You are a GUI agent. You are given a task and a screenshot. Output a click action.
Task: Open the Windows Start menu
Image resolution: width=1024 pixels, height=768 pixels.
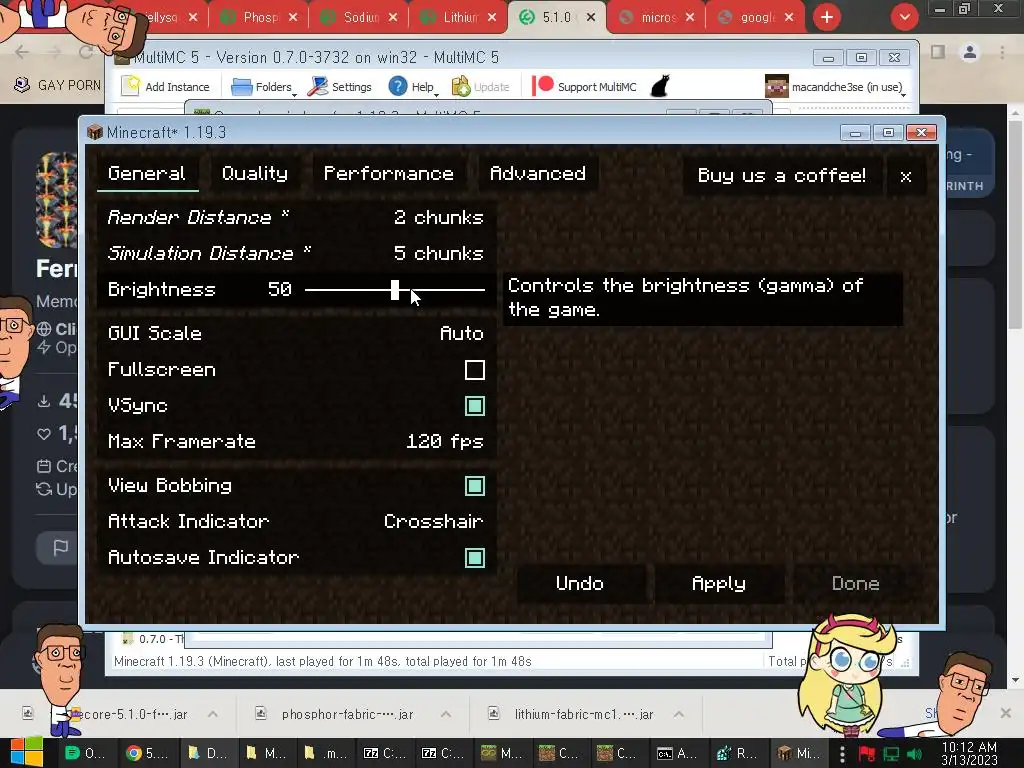click(26, 753)
